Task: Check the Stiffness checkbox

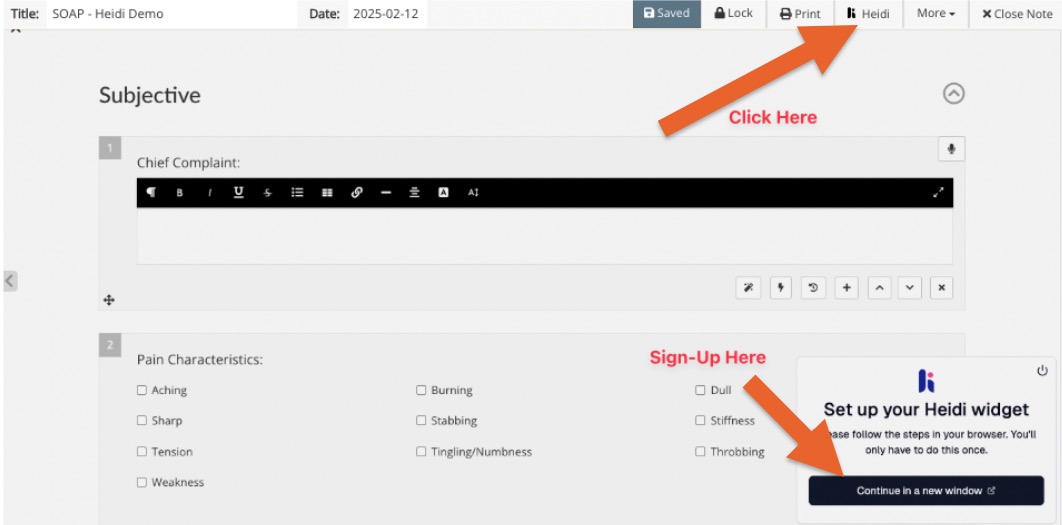Action: 700,421
